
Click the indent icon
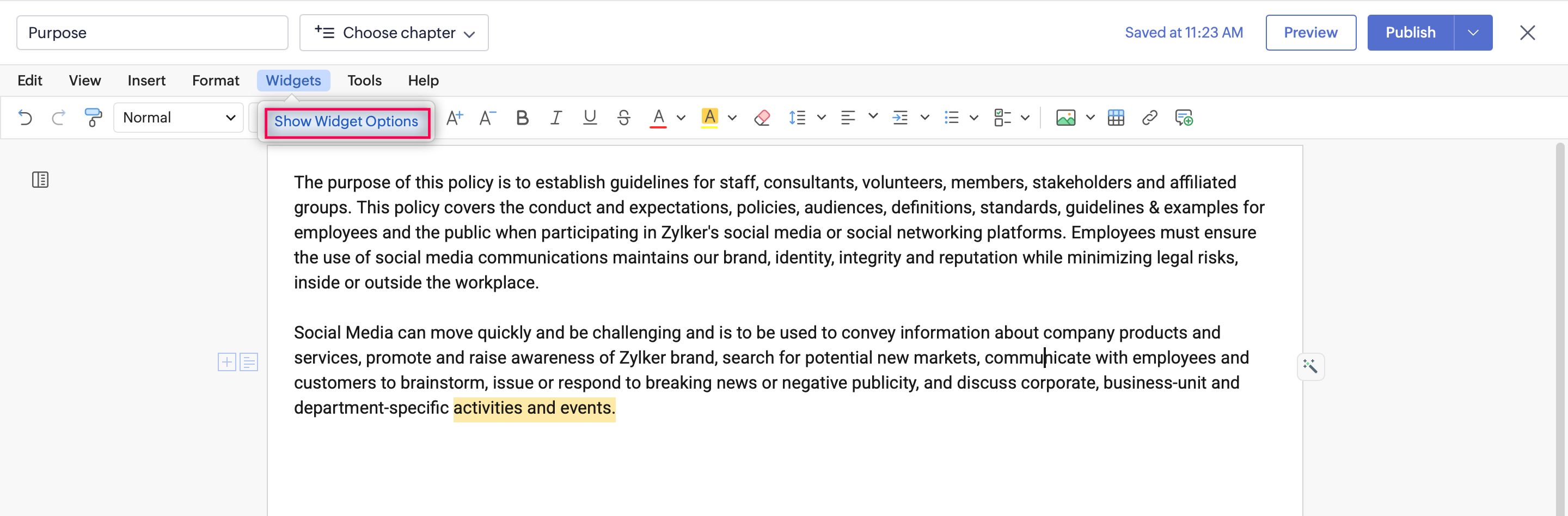901,118
